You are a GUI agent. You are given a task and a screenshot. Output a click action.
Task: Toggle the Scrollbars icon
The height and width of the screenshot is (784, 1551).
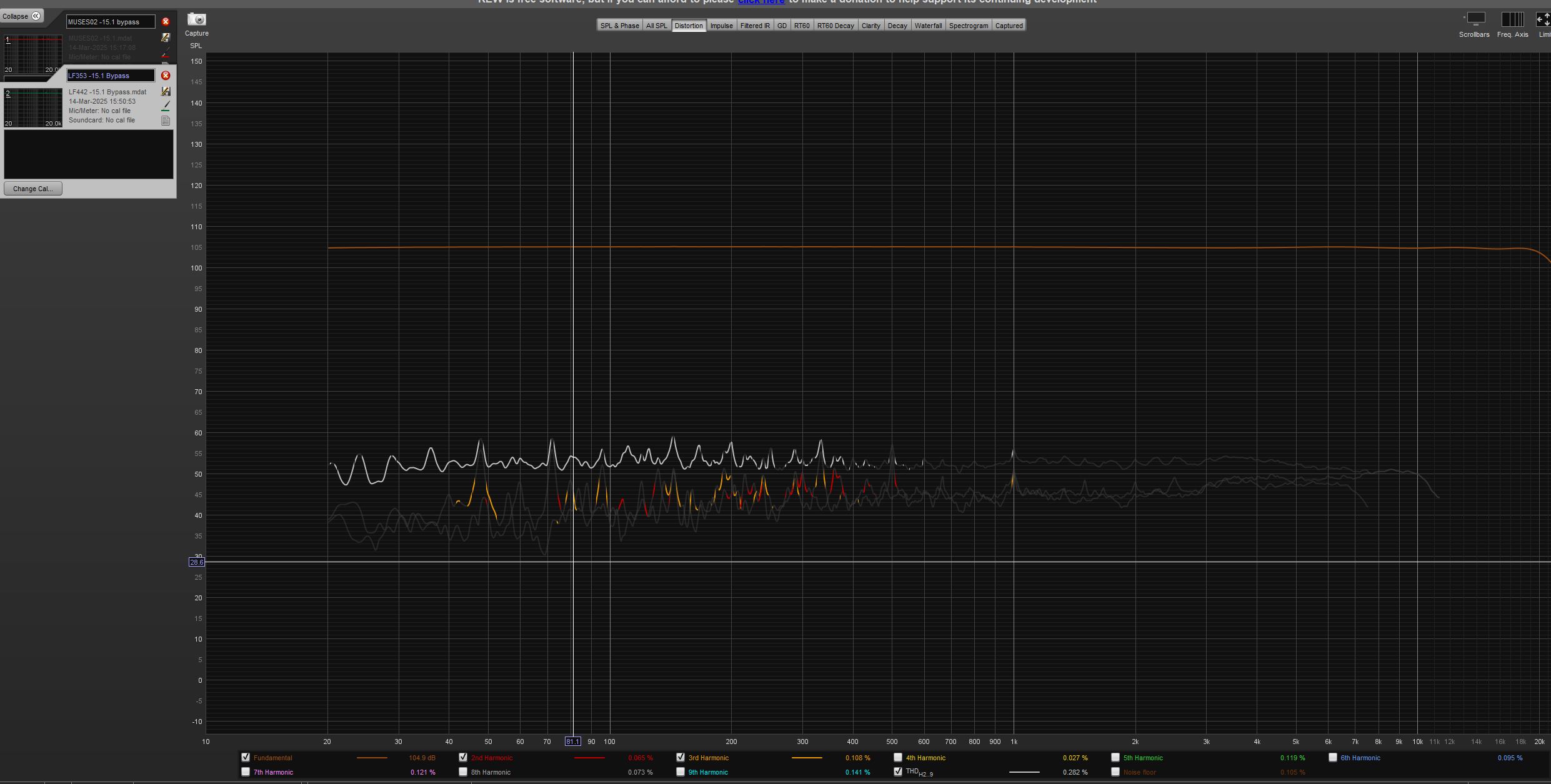click(x=1475, y=19)
